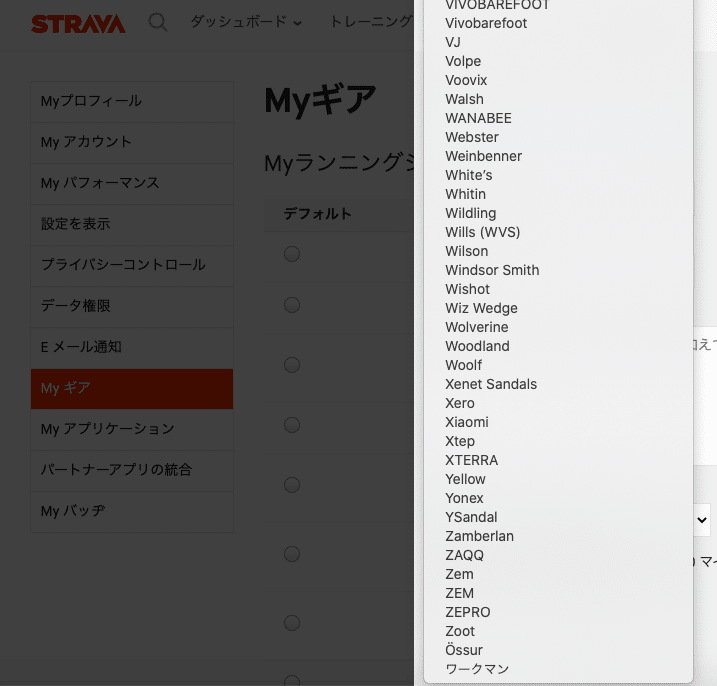717x686 pixels.
Task: Choose ZEPRO option
Action: pos(558,612)
